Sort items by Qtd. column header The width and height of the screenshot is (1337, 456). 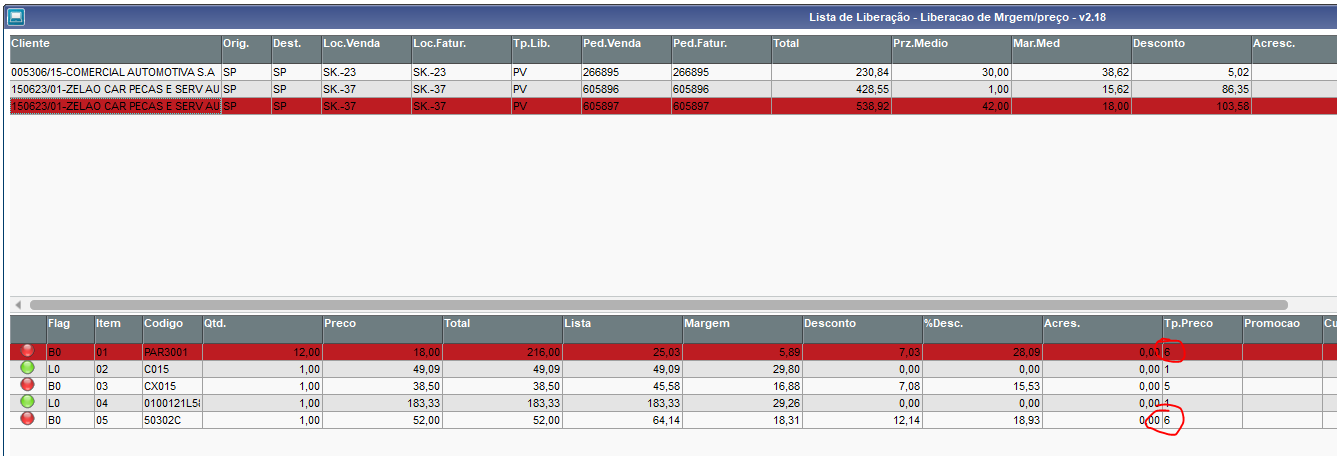click(262, 329)
